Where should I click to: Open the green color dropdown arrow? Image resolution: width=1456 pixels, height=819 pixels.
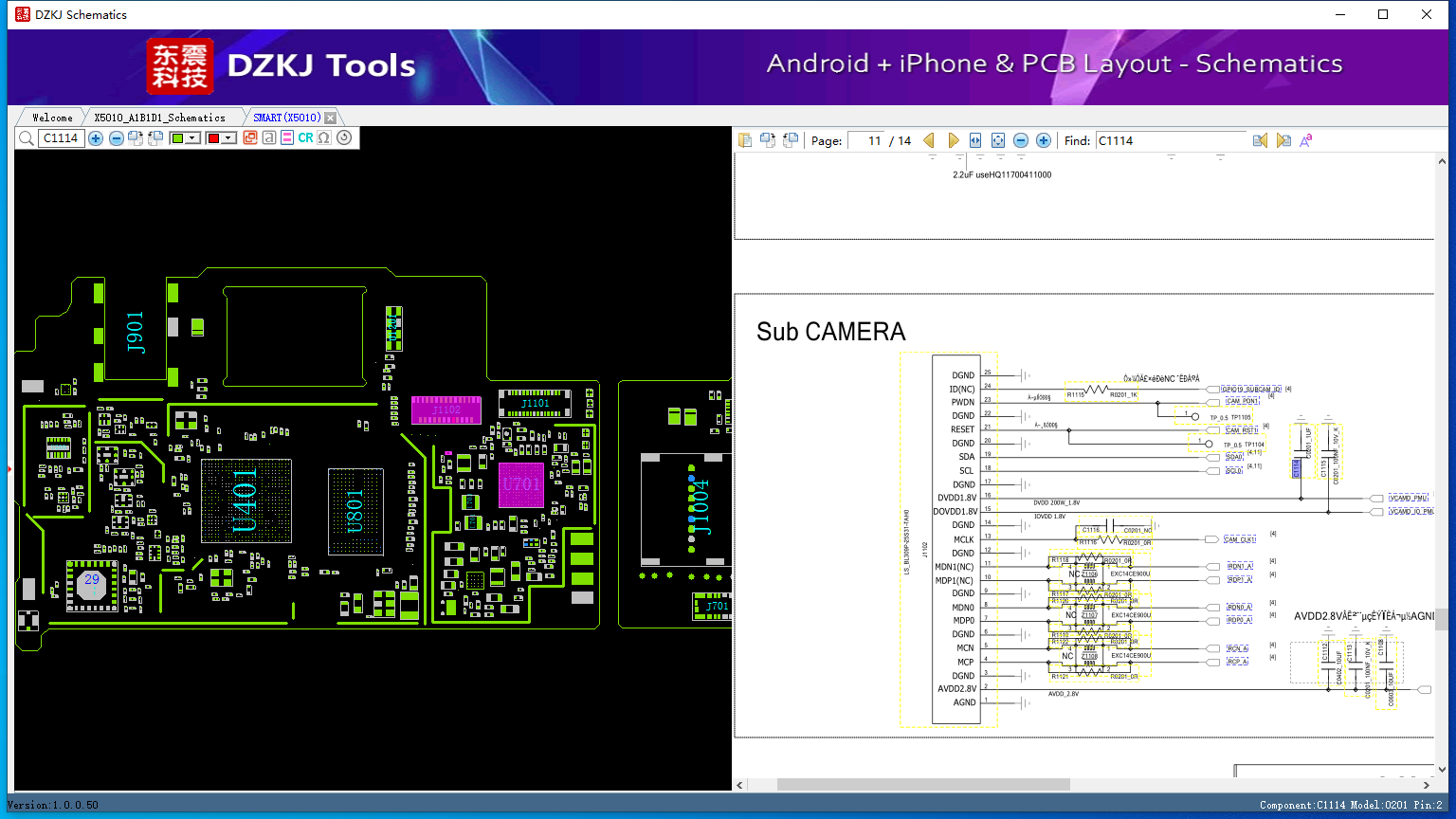tap(192, 138)
